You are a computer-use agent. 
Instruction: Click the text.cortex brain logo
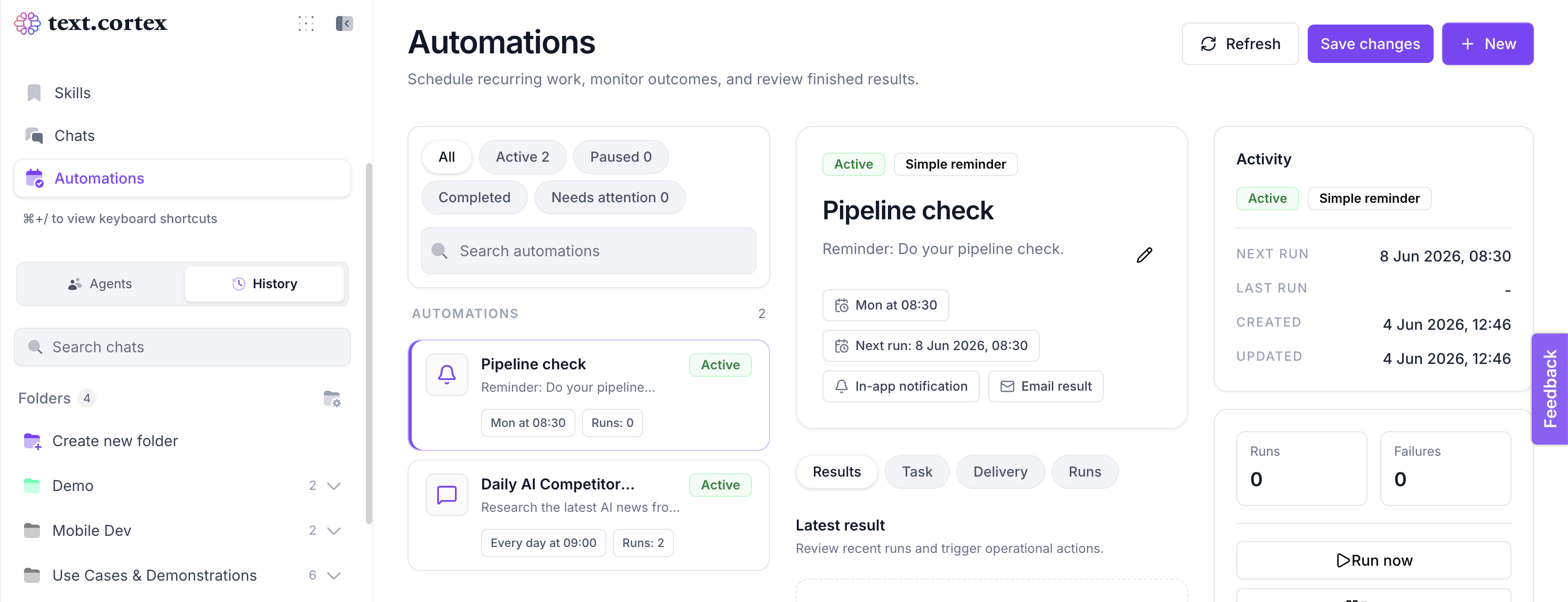[x=27, y=23]
